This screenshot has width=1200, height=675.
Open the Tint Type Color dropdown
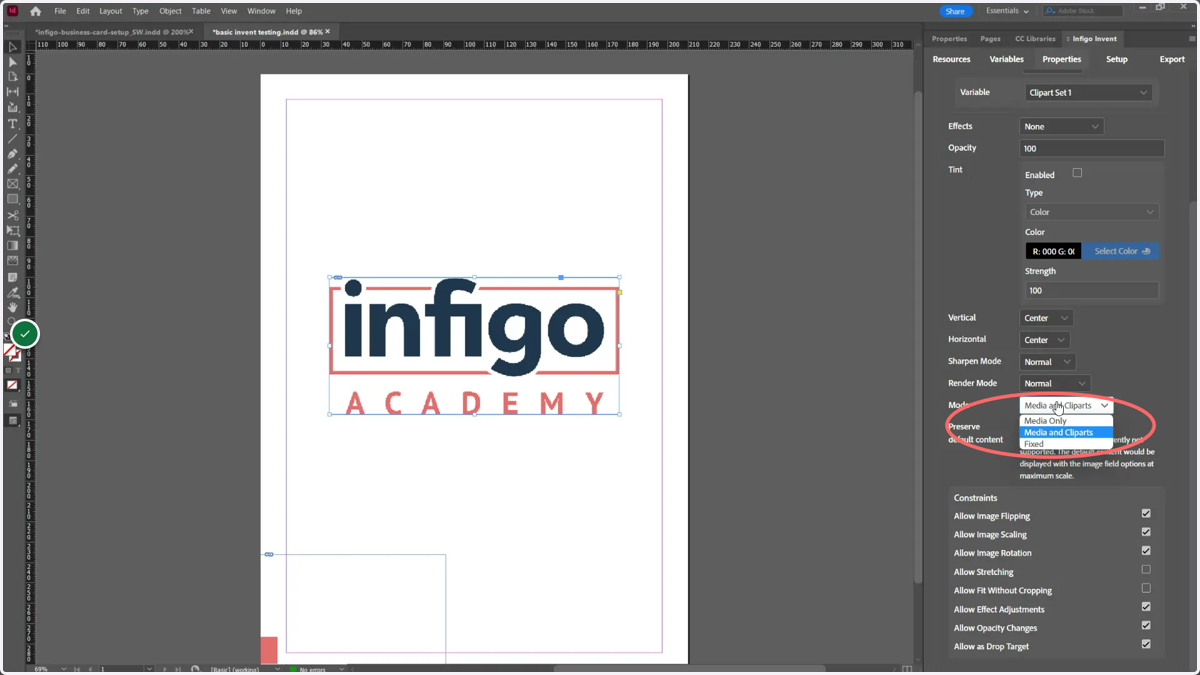[x=1092, y=212]
